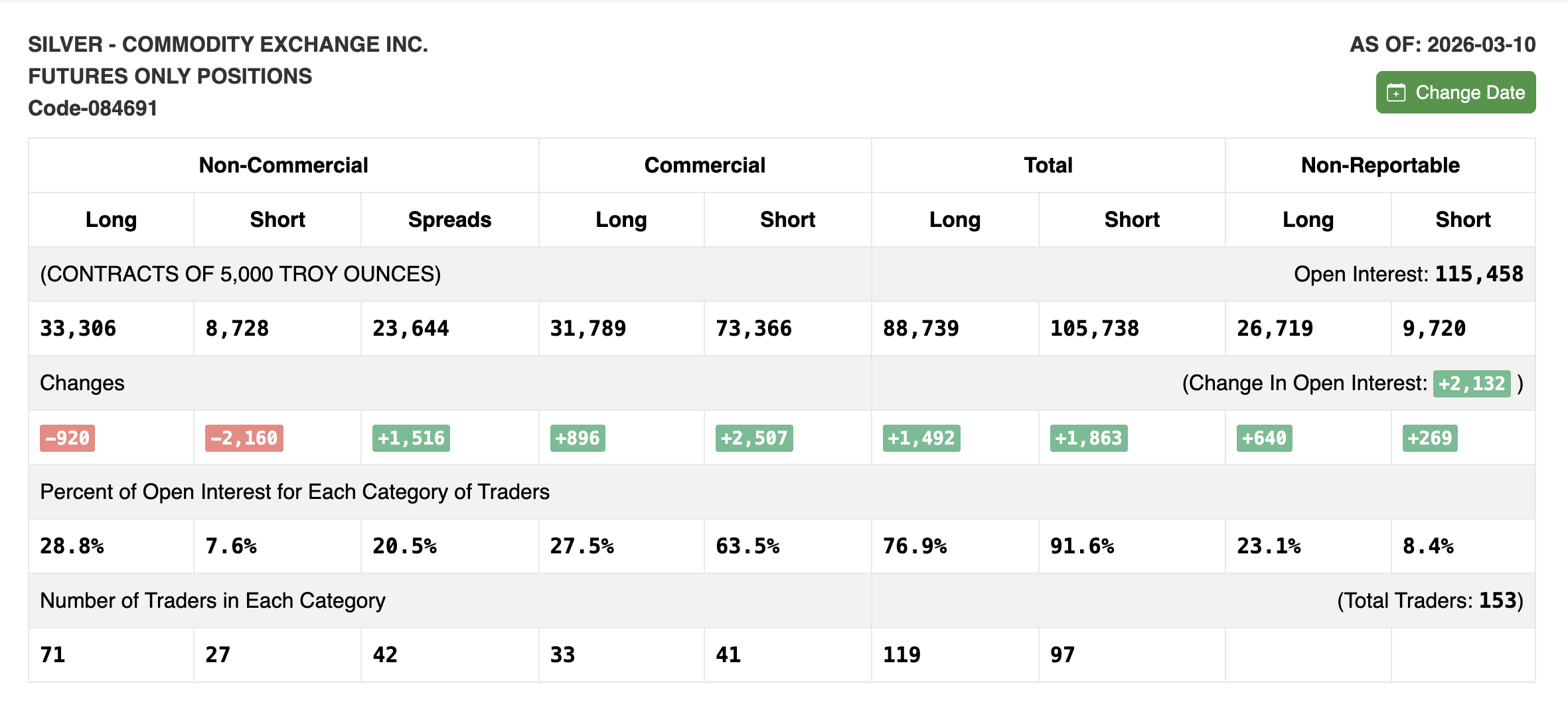Screen dimensions: 1568x702
Task: Click the green +640 non-reportable long badge
Action: click(x=1264, y=438)
